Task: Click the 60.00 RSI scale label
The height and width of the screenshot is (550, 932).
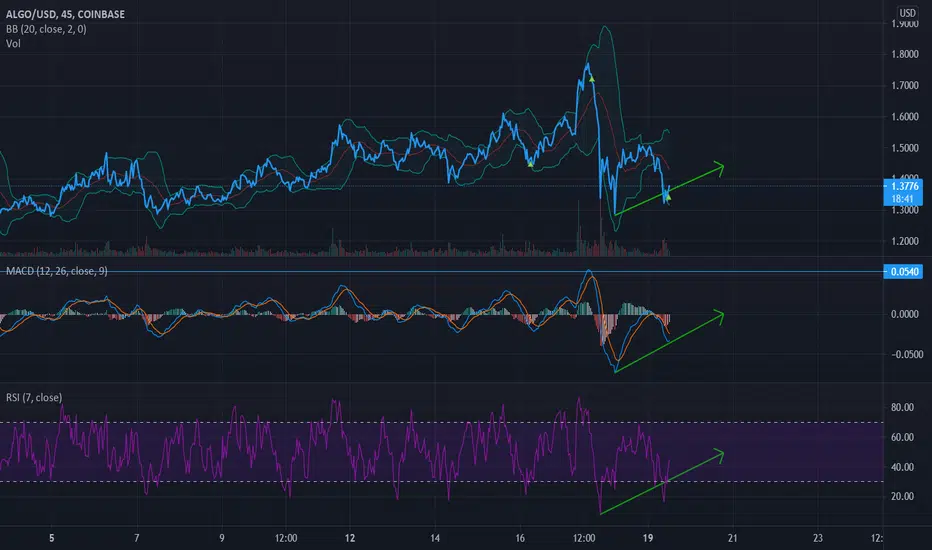Action: coord(902,437)
